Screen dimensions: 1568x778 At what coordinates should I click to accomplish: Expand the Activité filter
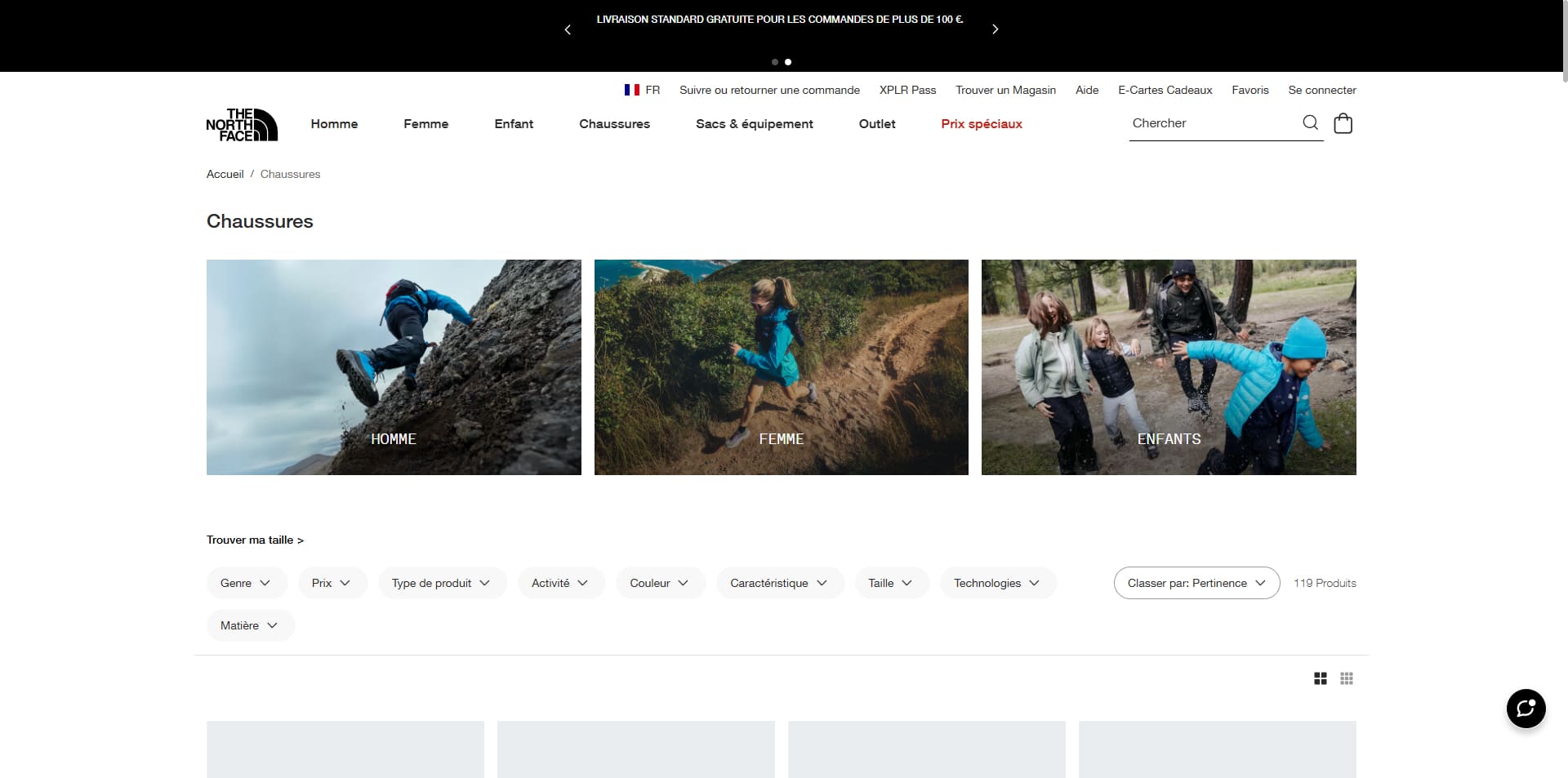pyautogui.click(x=561, y=583)
